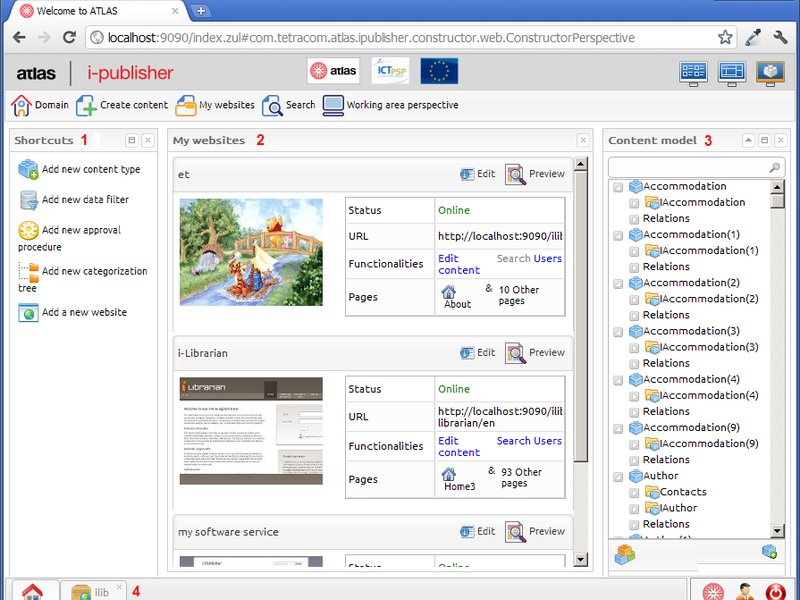The width and height of the screenshot is (800, 600).
Task: Edit the 'et' website
Action: click(478, 174)
